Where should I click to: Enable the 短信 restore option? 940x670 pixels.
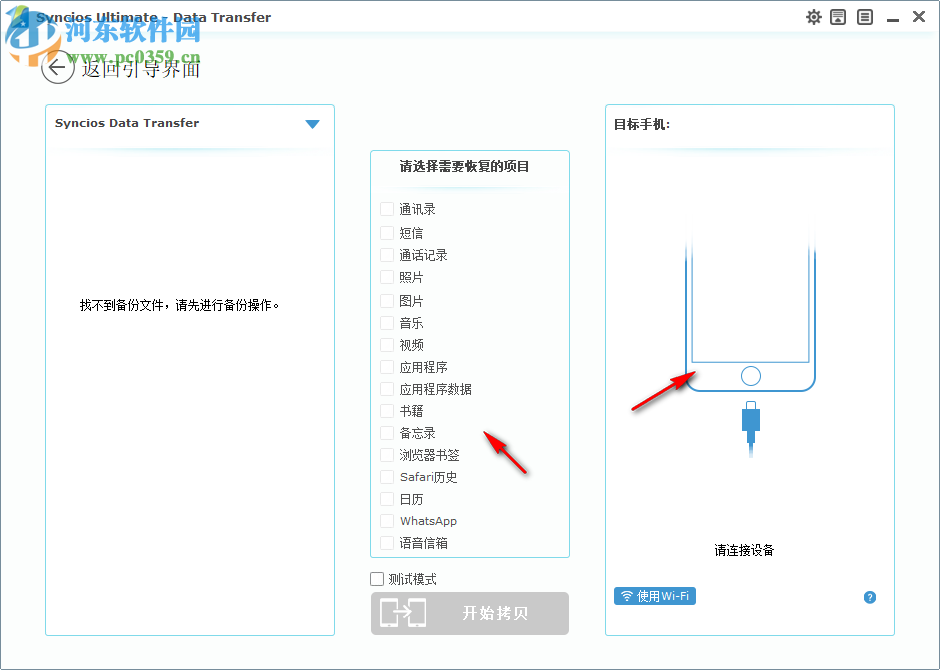pos(385,233)
